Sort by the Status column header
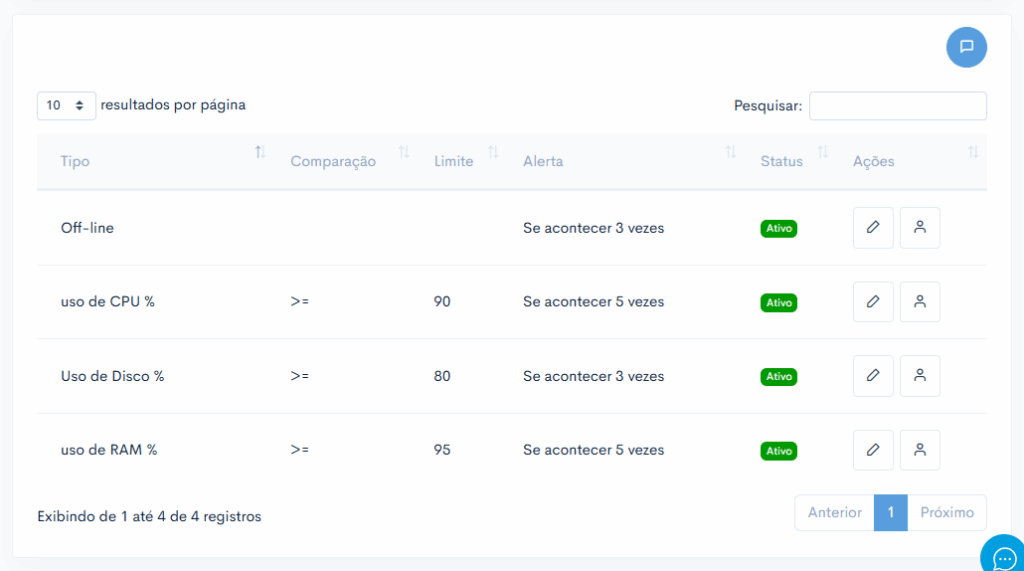 point(795,161)
